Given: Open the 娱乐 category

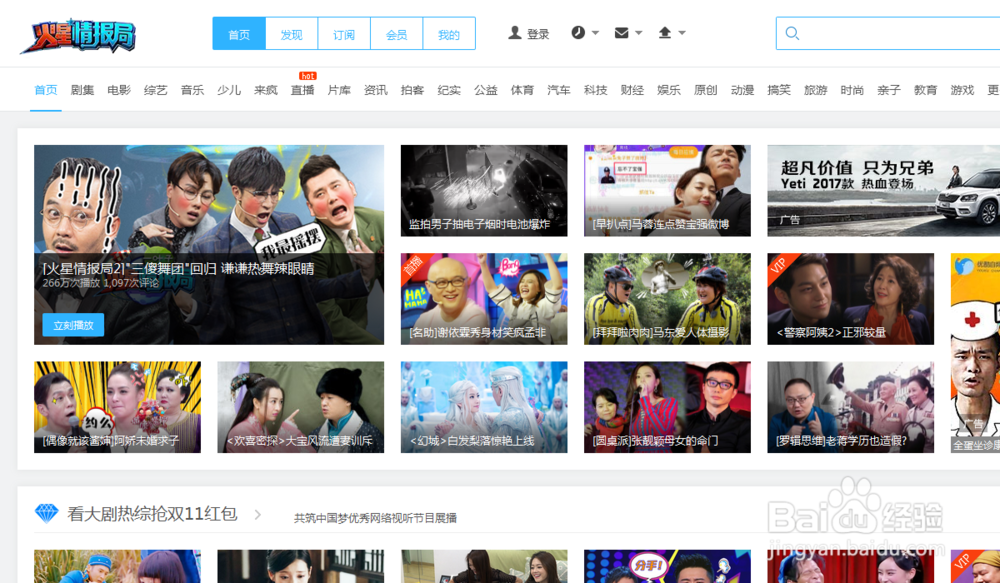Looking at the screenshot, I should 669,90.
